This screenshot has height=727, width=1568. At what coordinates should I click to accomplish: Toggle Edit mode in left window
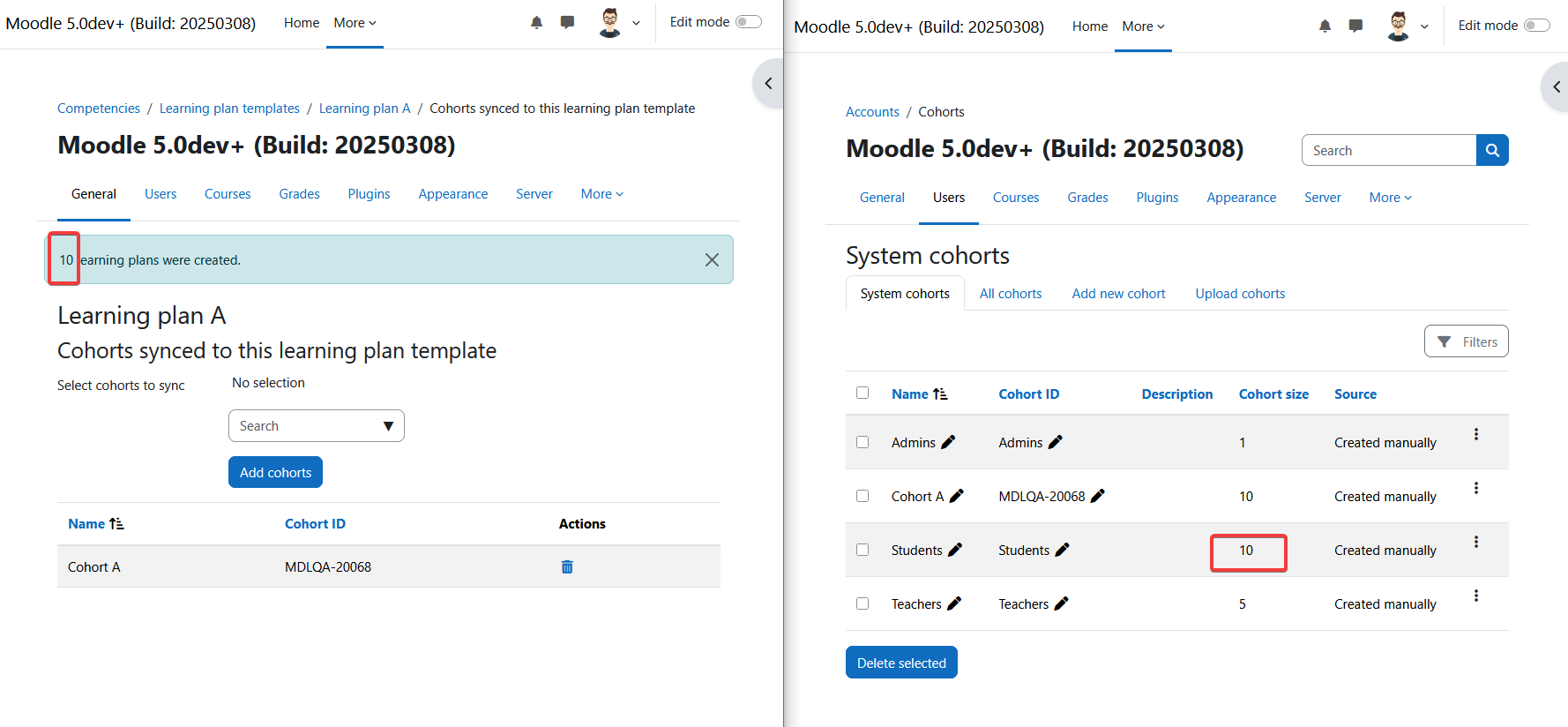tap(749, 22)
